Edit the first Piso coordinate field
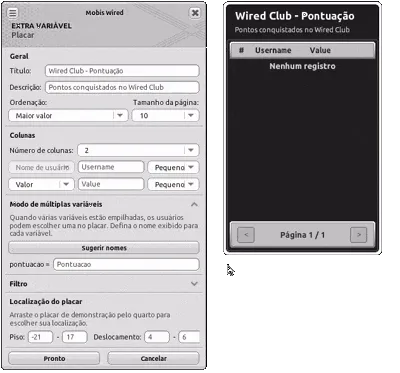 click(40, 337)
